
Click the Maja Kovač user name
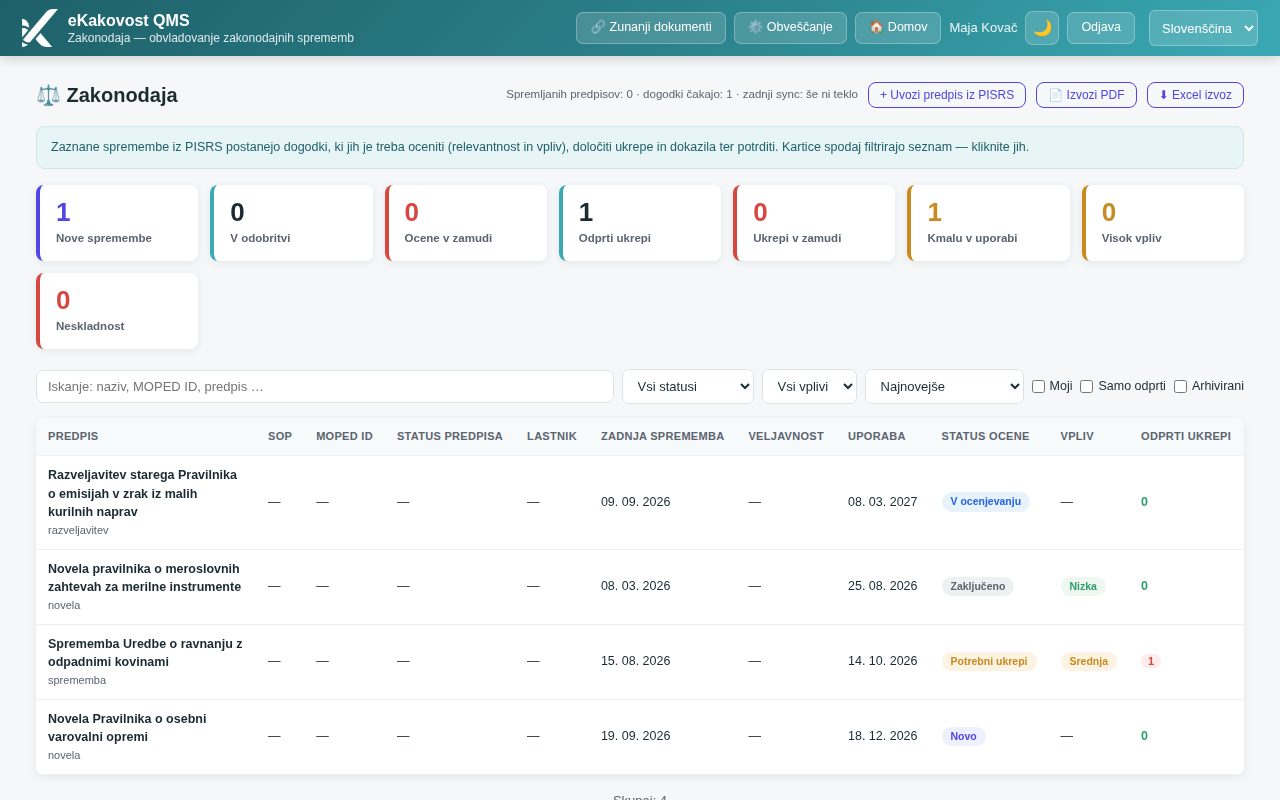tap(983, 28)
